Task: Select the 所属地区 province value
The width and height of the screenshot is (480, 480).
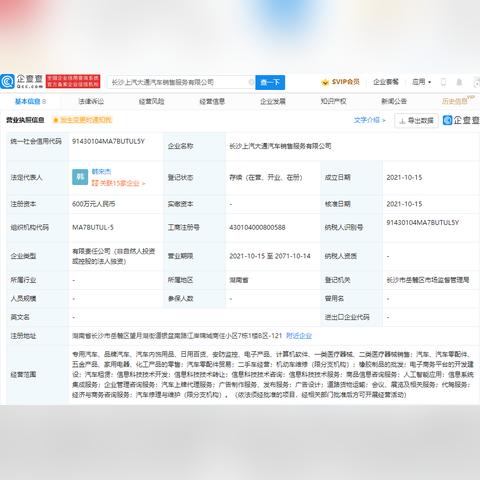Action: click(x=239, y=280)
